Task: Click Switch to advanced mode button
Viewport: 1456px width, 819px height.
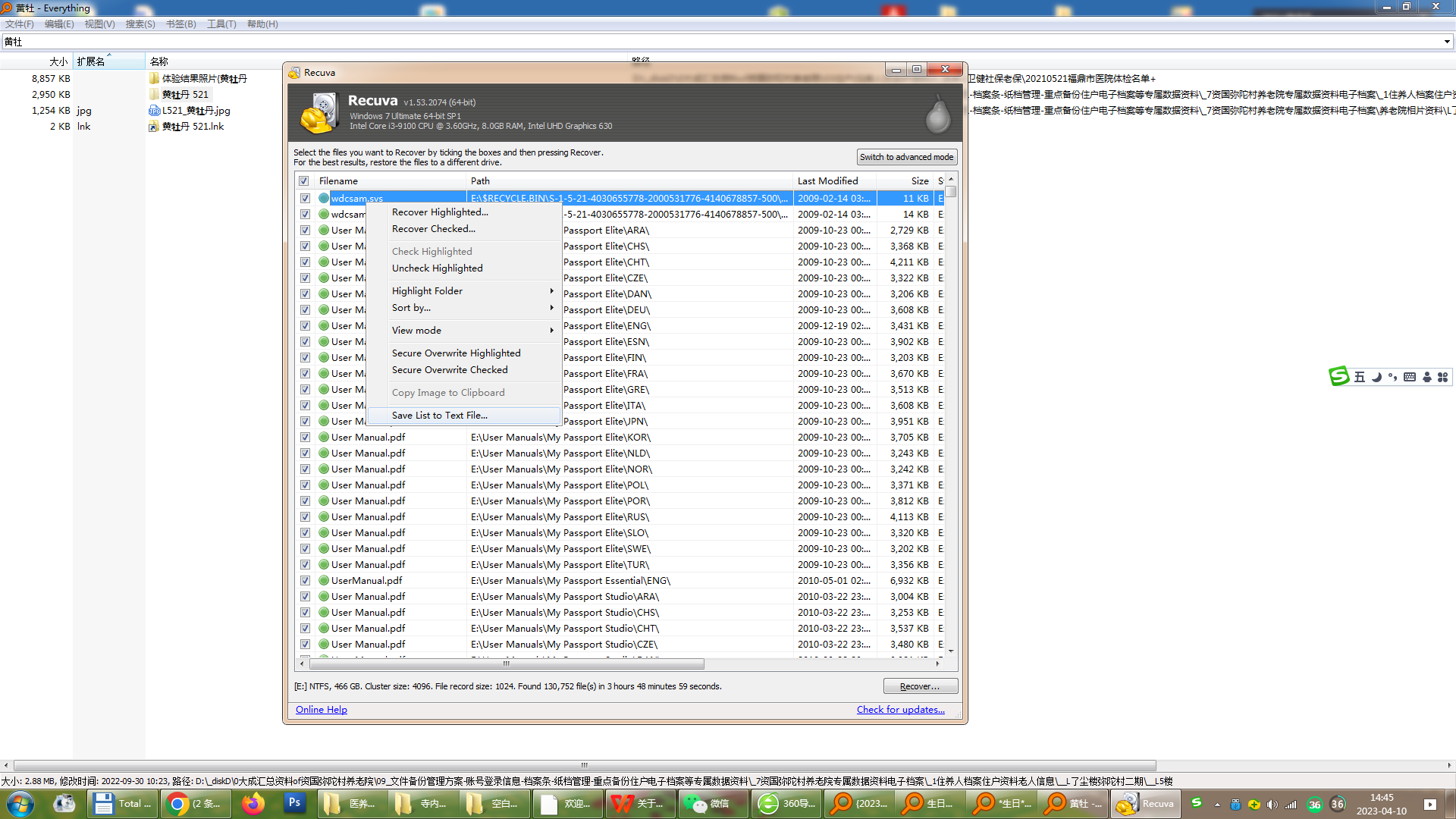Action: (x=907, y=157)
